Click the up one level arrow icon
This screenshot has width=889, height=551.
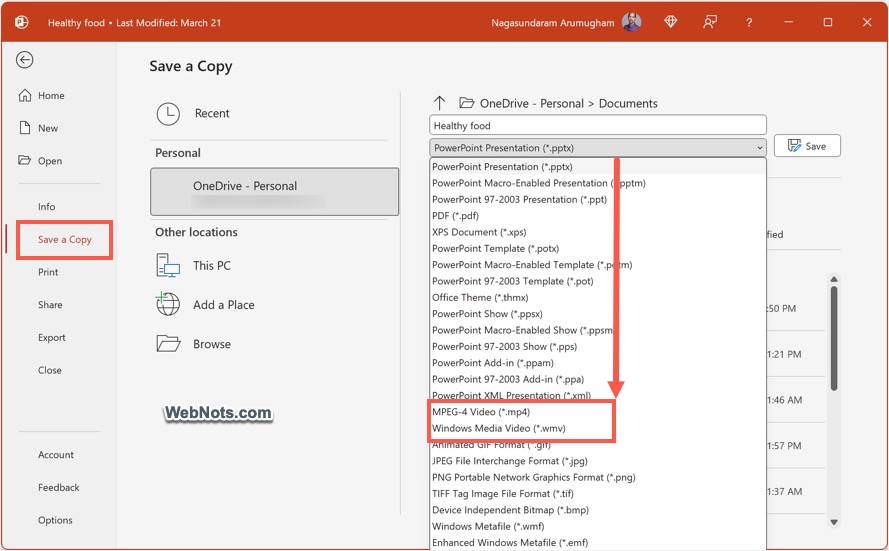[x=439, y=103]
